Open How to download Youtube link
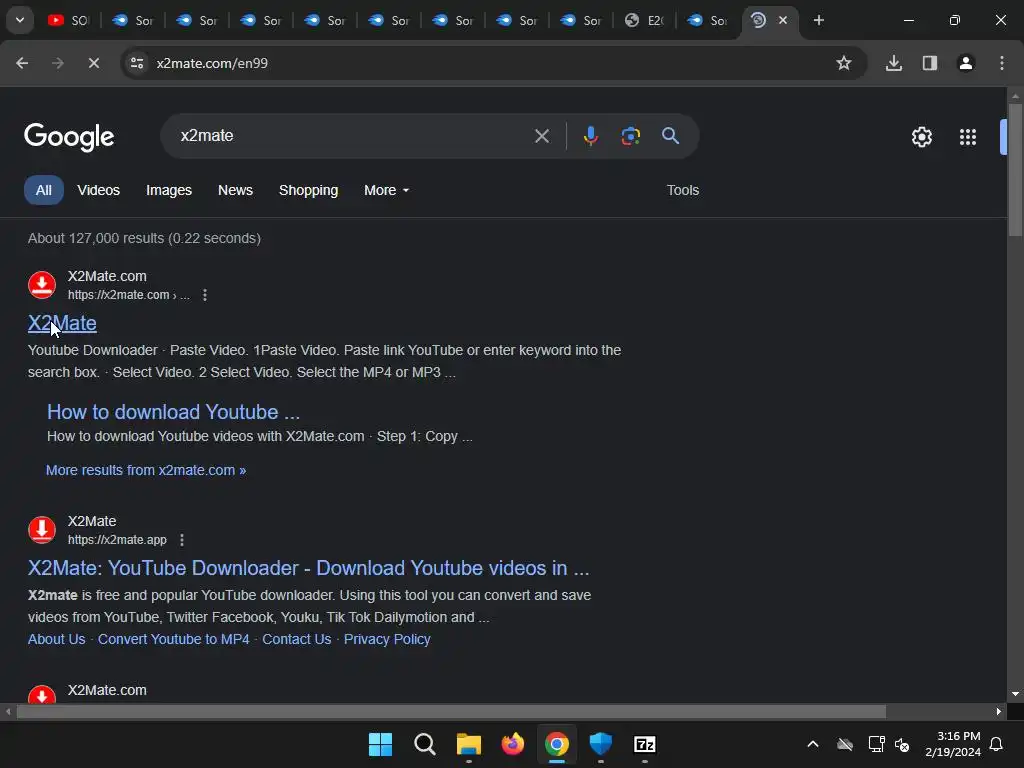 pos(173,412)
